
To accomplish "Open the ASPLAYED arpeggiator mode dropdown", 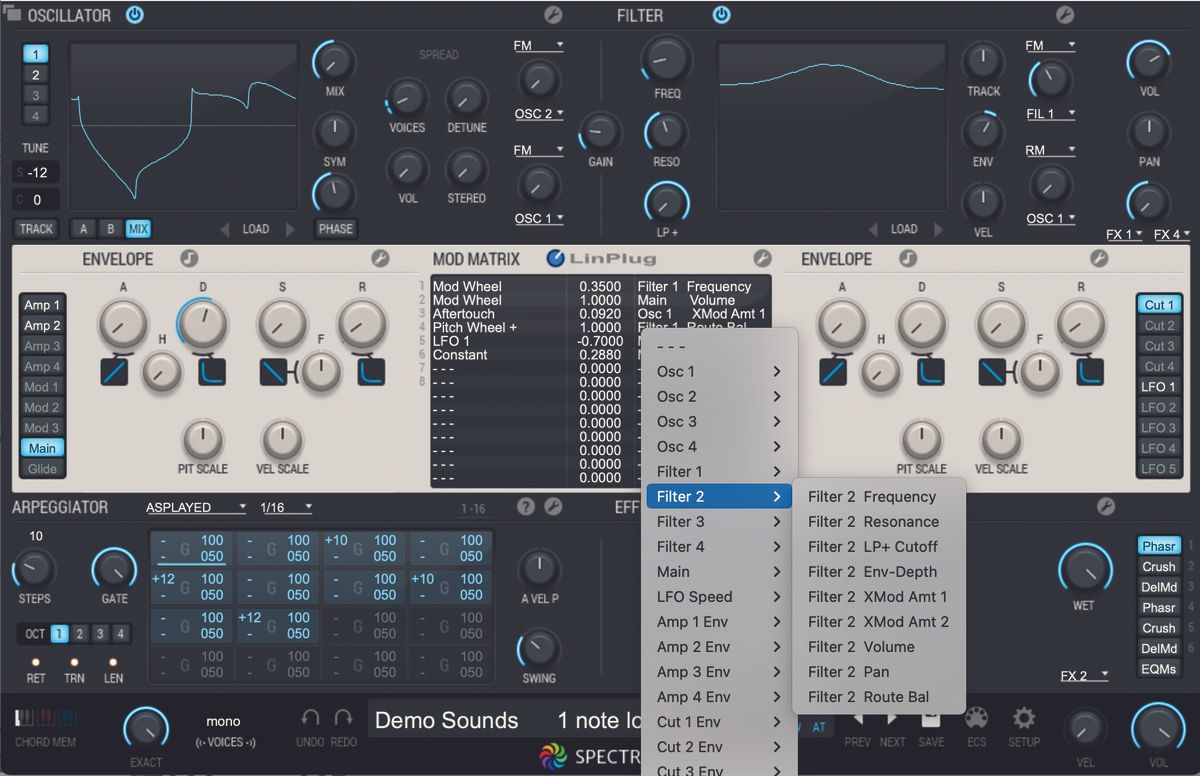I will pyautogui.click(x=196, y=507).
